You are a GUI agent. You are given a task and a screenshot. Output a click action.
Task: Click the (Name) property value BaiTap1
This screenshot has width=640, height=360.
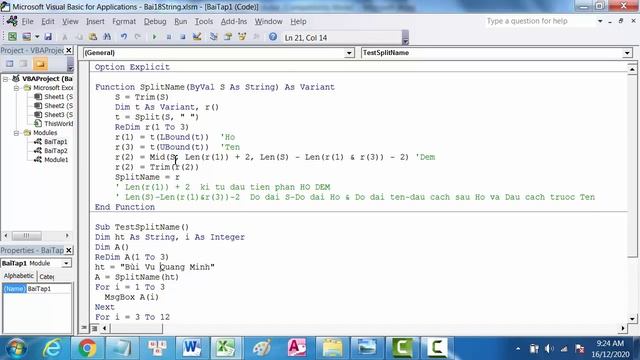point(49,289)
